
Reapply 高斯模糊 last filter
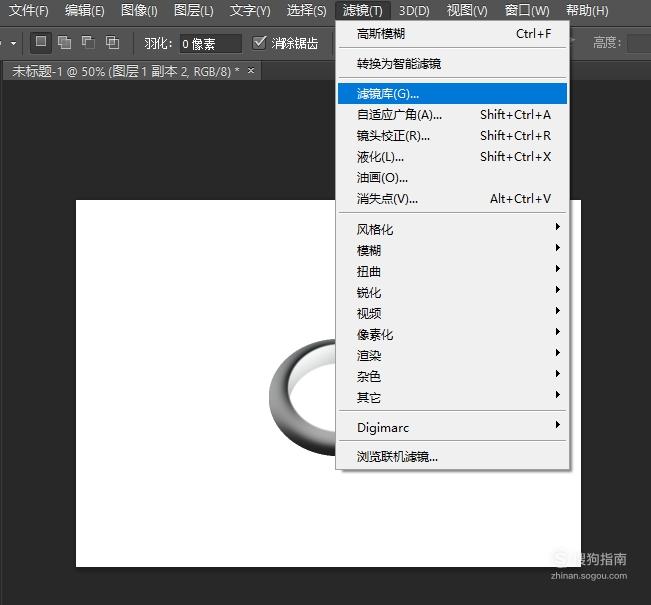tap(453, 34)
